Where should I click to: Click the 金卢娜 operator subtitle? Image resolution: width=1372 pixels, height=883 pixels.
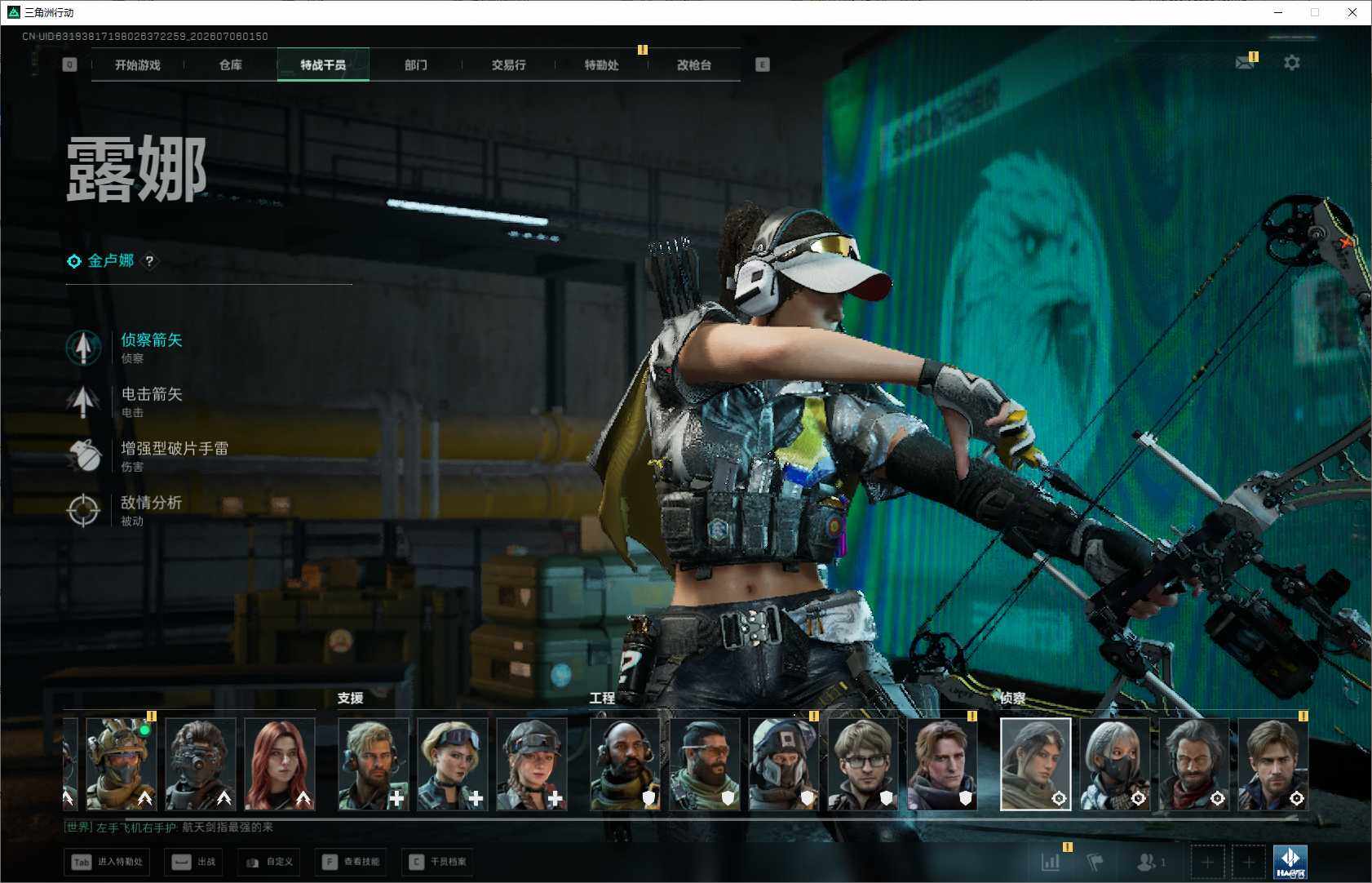point(111,260)
